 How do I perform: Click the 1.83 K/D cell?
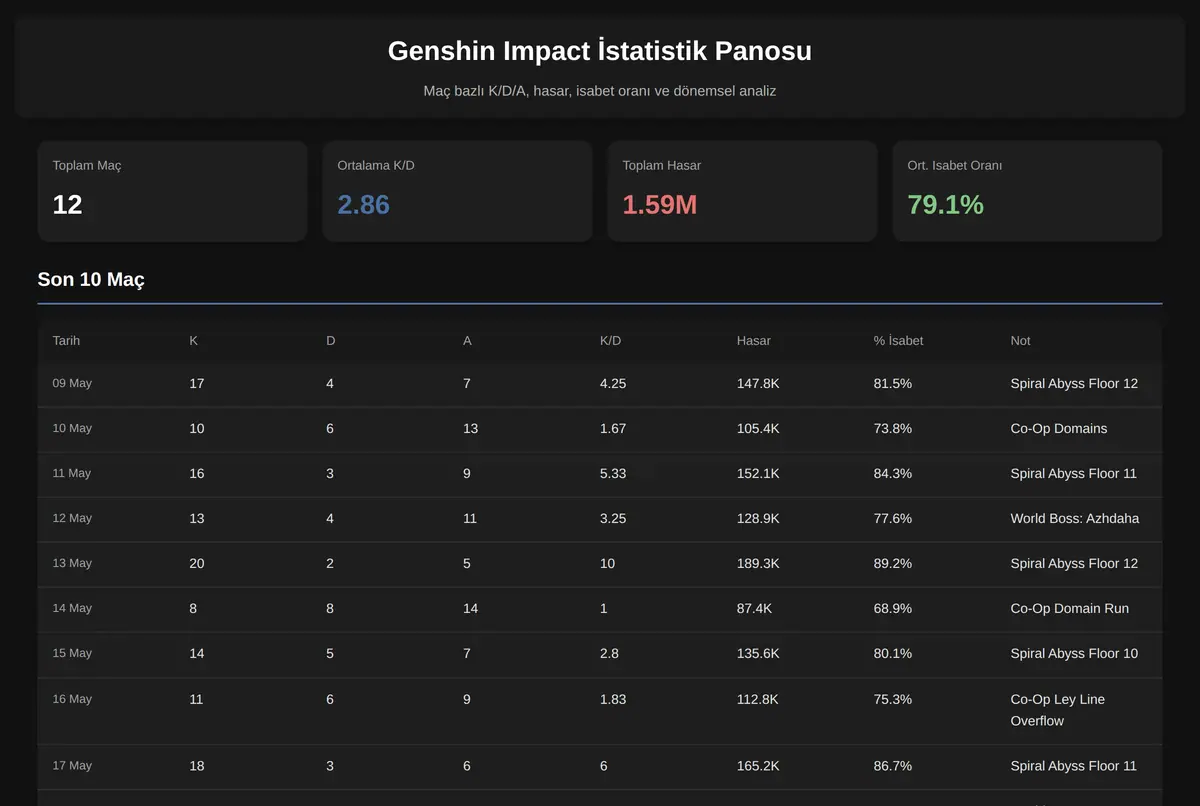(613, 699)
